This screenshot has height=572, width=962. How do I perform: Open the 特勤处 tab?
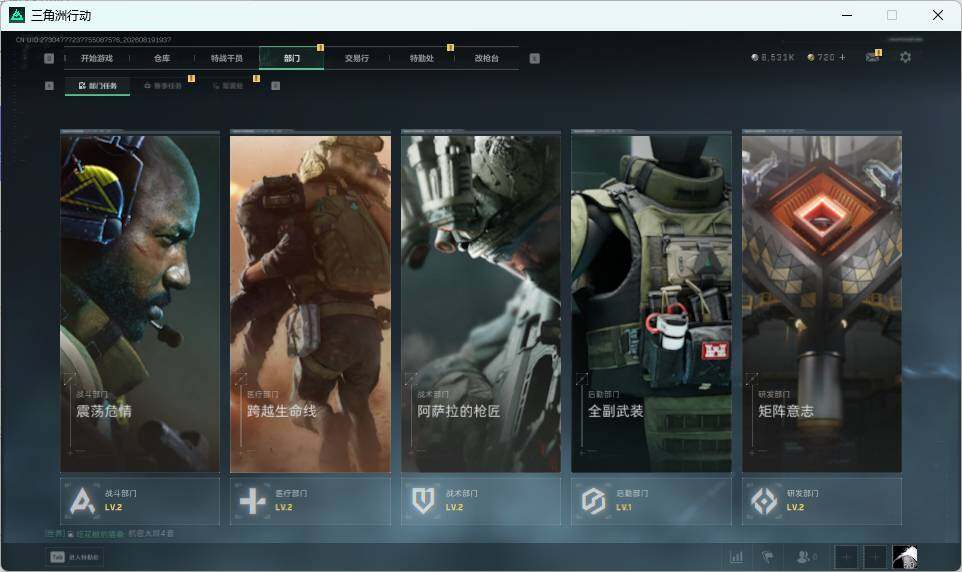click(x=421, y=58)
